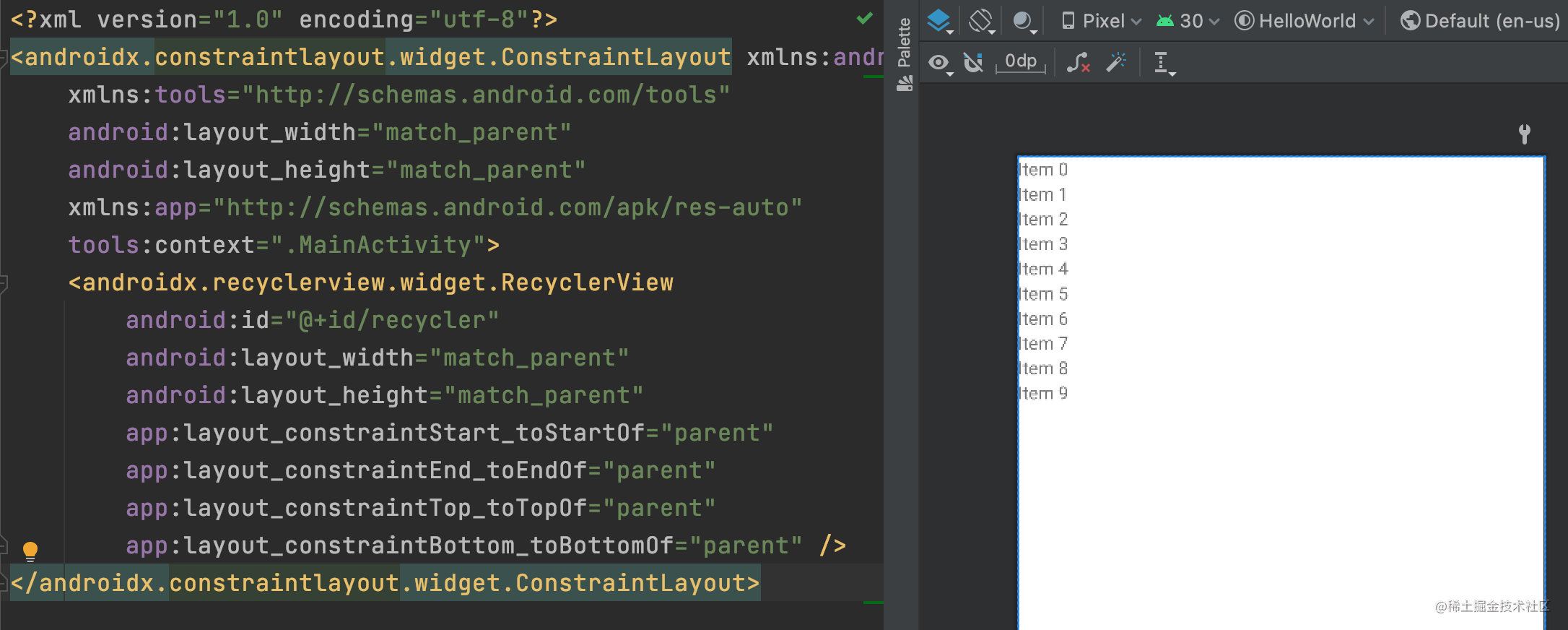Click layout_constraintTop_toTopOf attribute
This screenshot has height=630, width=1568.
420,508
